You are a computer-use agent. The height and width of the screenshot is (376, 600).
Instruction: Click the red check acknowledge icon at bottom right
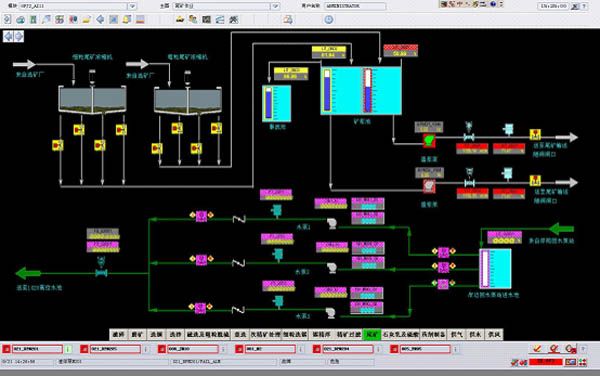(538, 348)
